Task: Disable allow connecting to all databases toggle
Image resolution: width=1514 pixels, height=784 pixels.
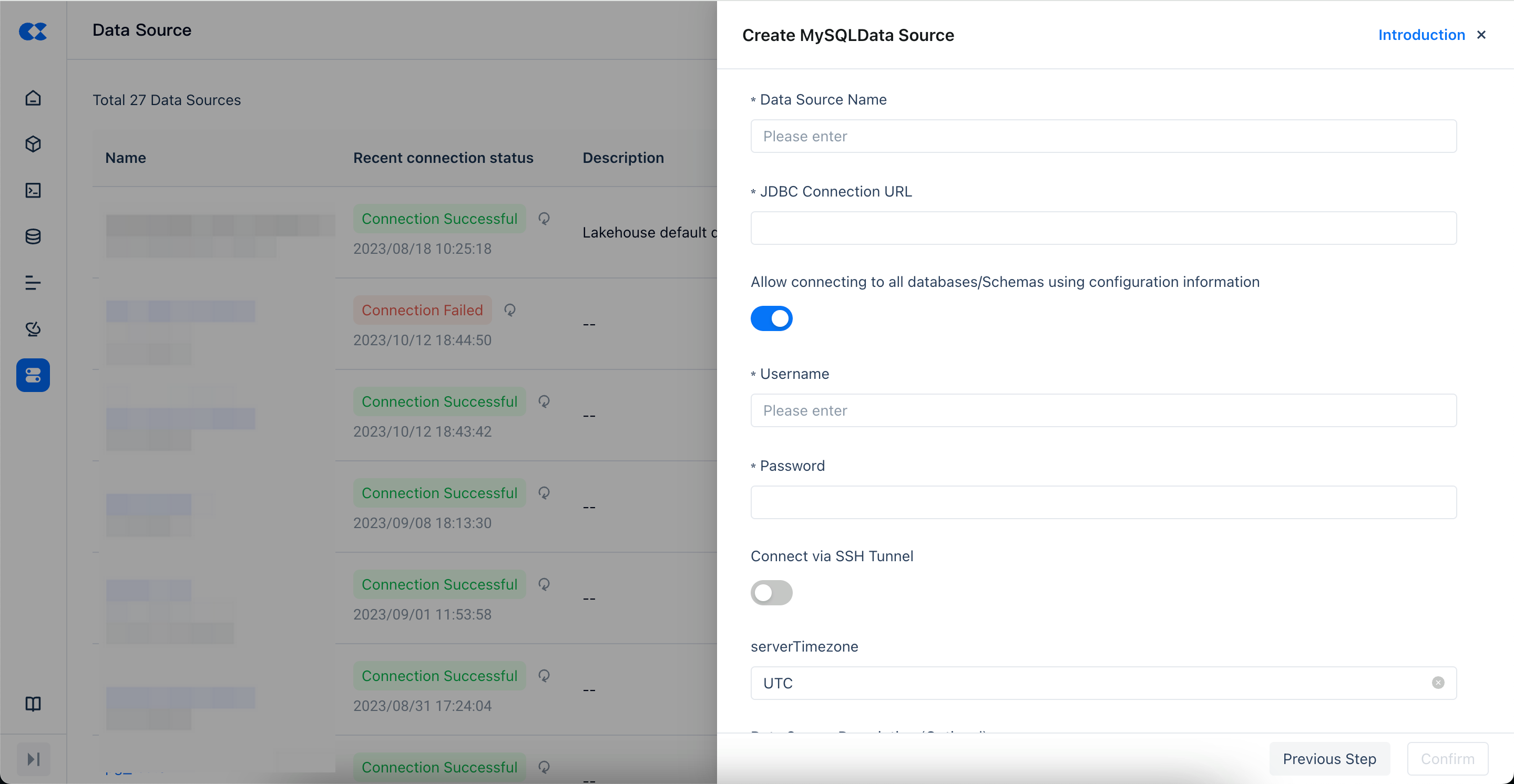Action: [771, 318]
